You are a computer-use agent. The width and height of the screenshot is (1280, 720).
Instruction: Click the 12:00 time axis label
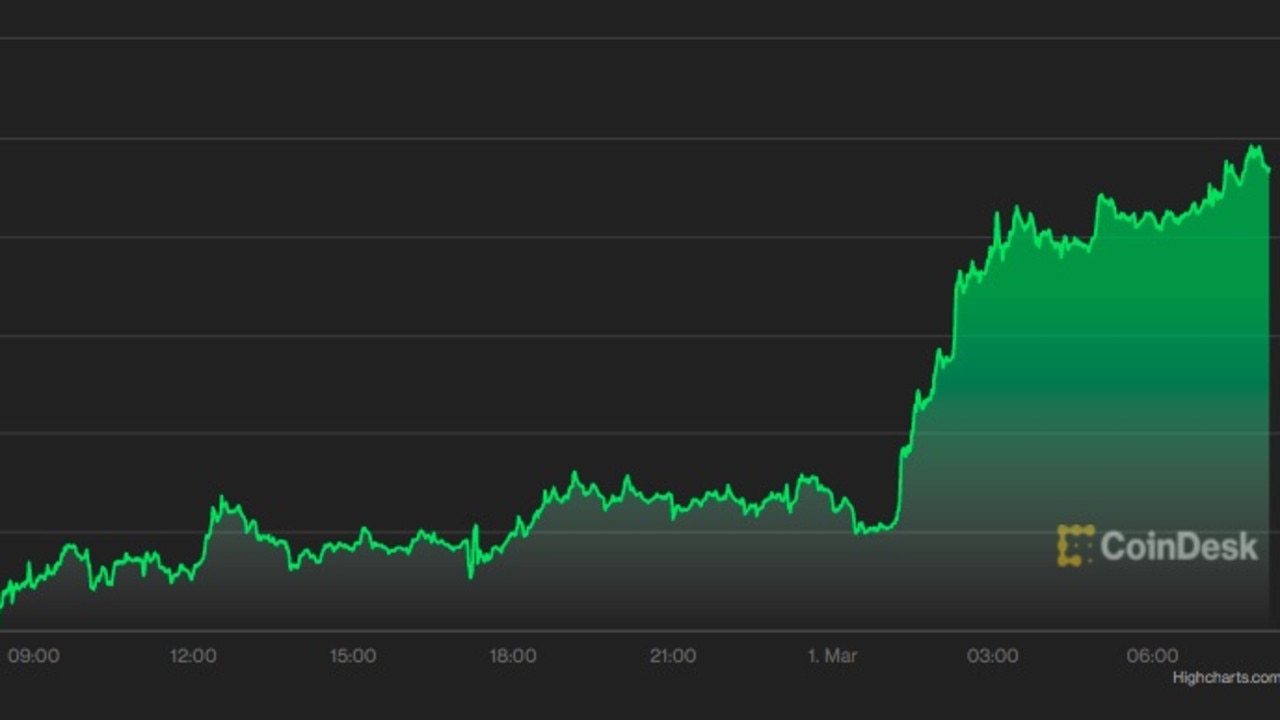[x=193, y=656]
